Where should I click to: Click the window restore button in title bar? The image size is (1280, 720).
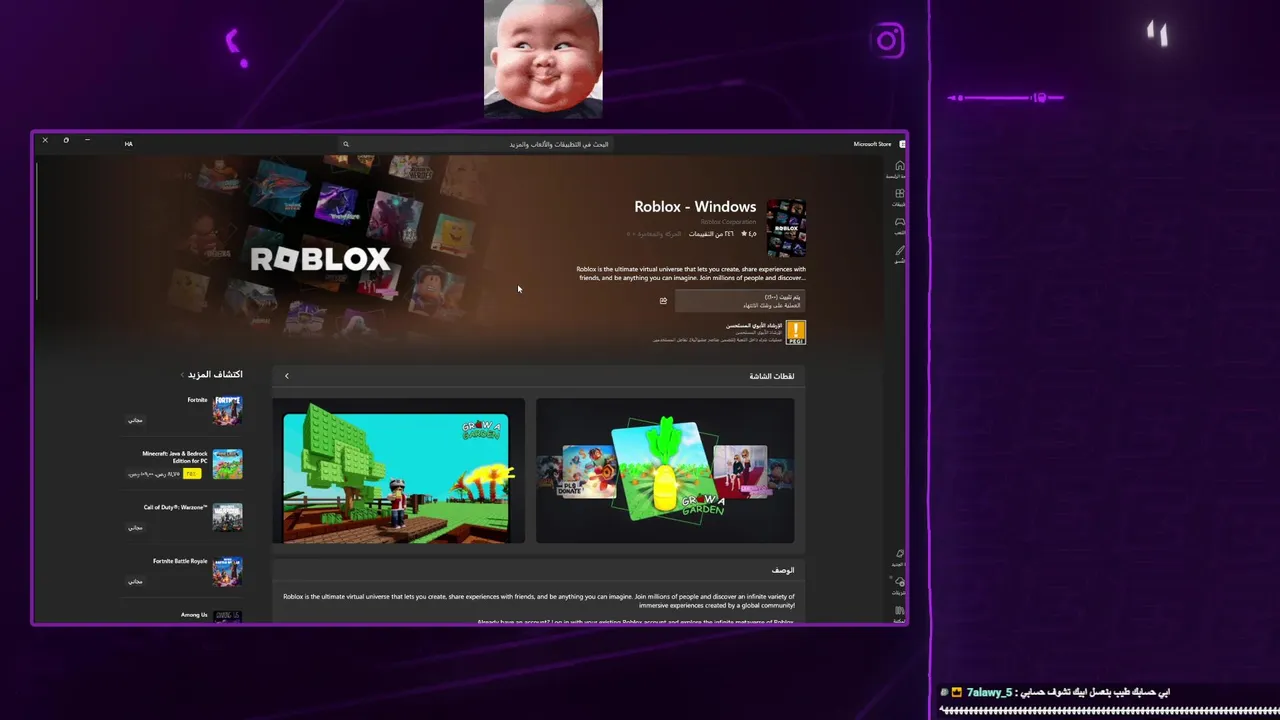[66, 140]
